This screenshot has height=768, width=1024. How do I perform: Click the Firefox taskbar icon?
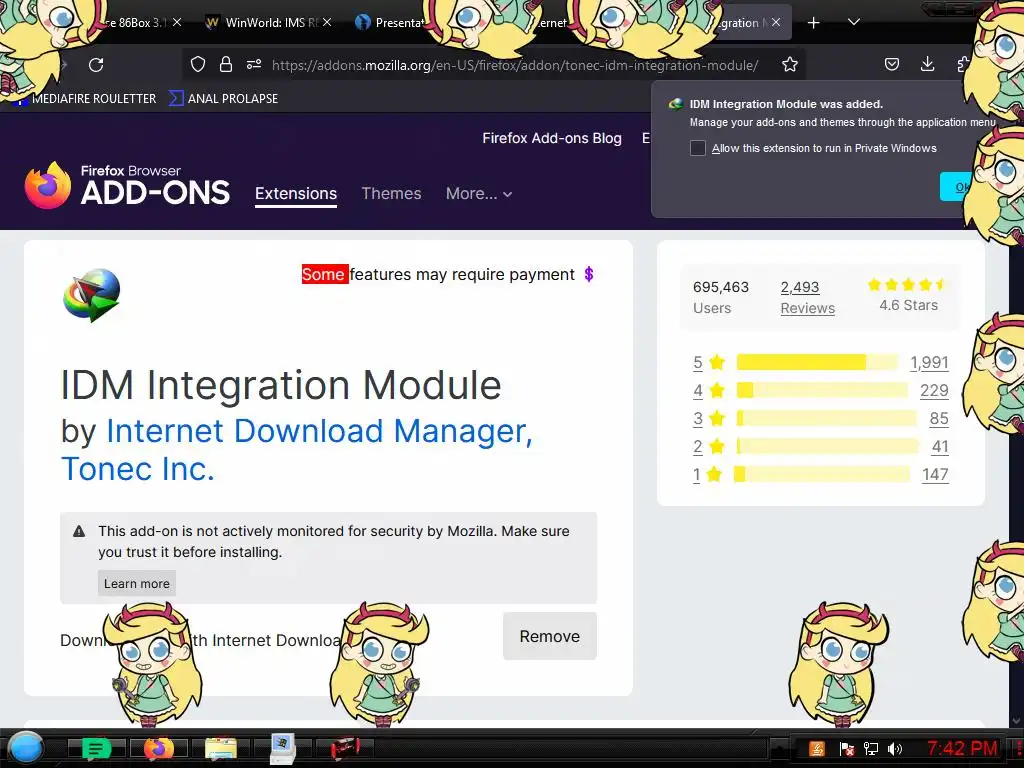click(159, 748)
